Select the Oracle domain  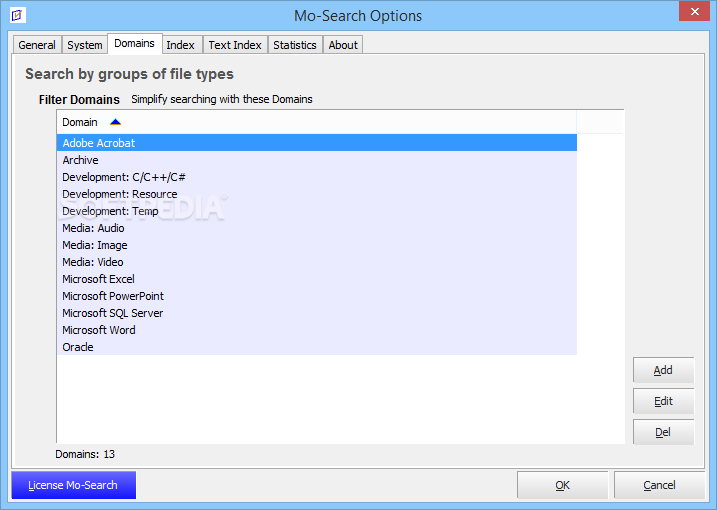click(x=316, y=347)
